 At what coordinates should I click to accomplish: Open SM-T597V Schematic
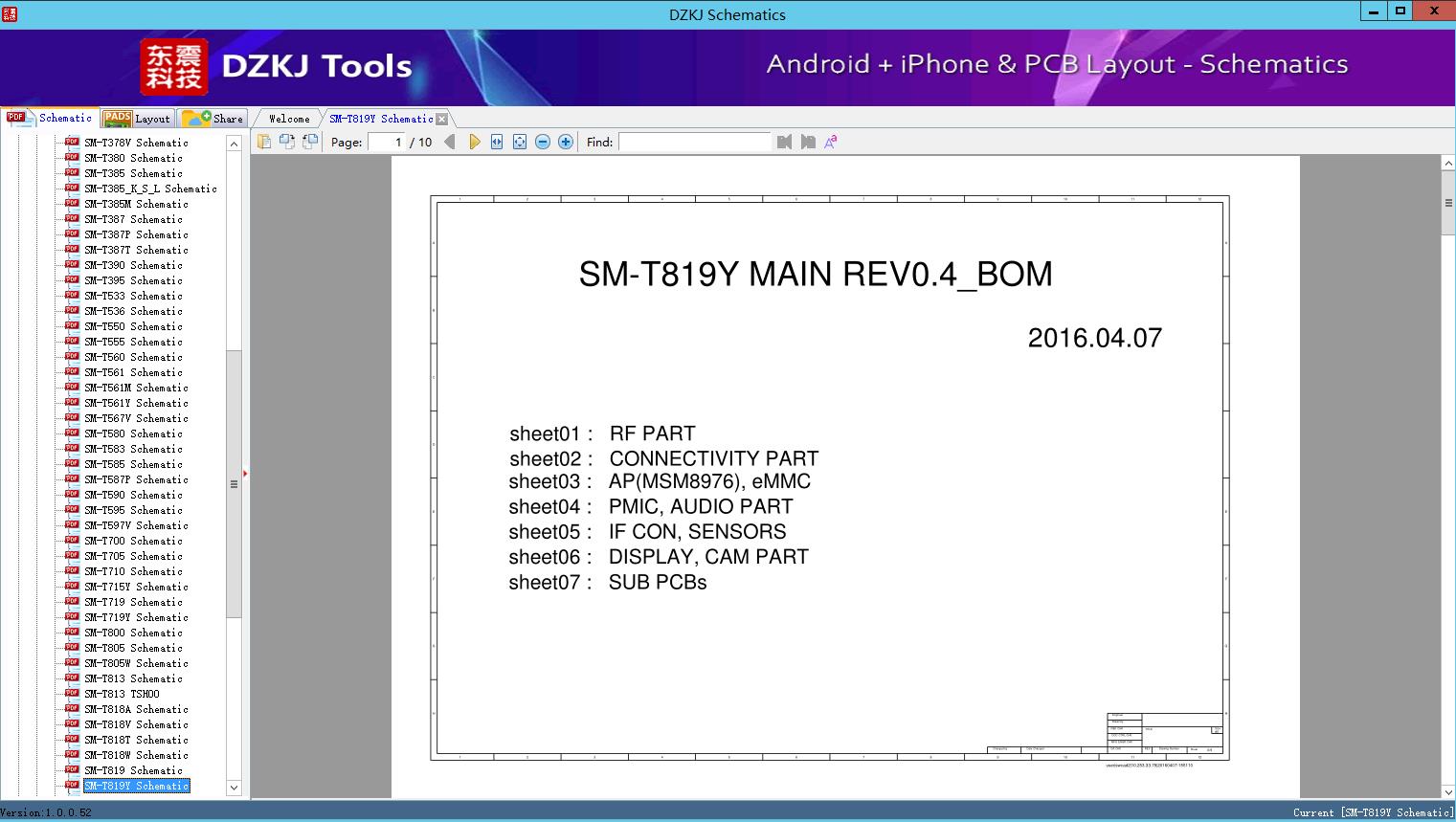pos(136,525)
